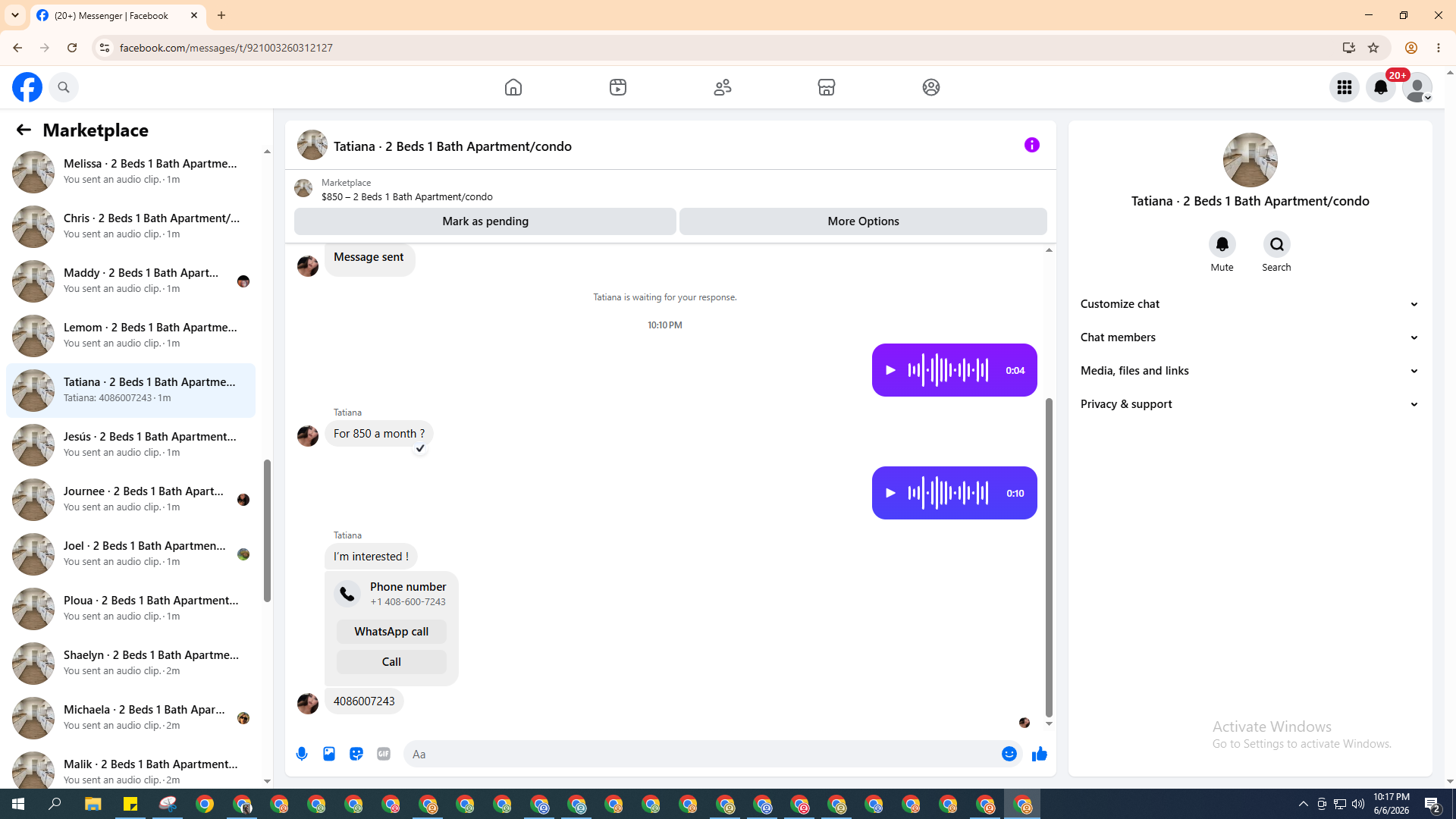Open the Facebook home logo

point(27,87)
